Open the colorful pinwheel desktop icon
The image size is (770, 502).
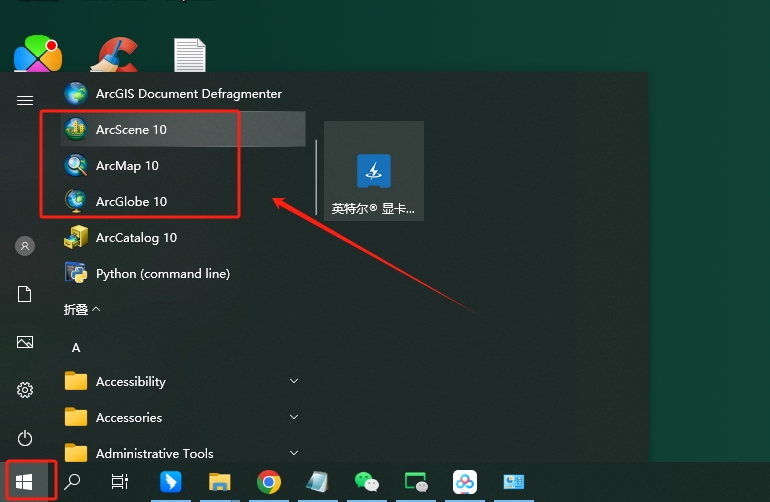coord(38,54)
